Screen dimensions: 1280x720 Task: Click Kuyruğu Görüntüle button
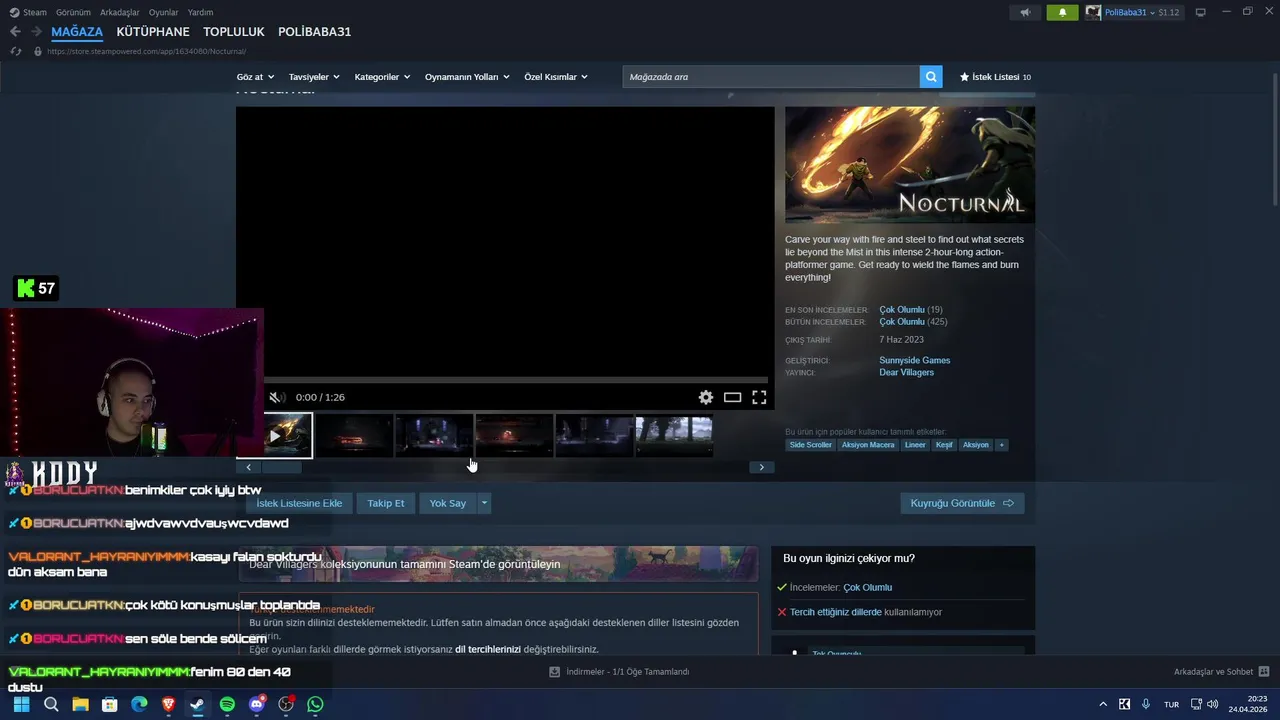962,503
